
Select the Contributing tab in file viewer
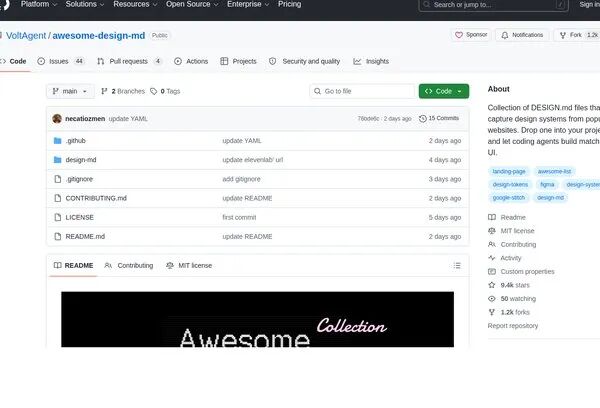click(x=129, y=265)
